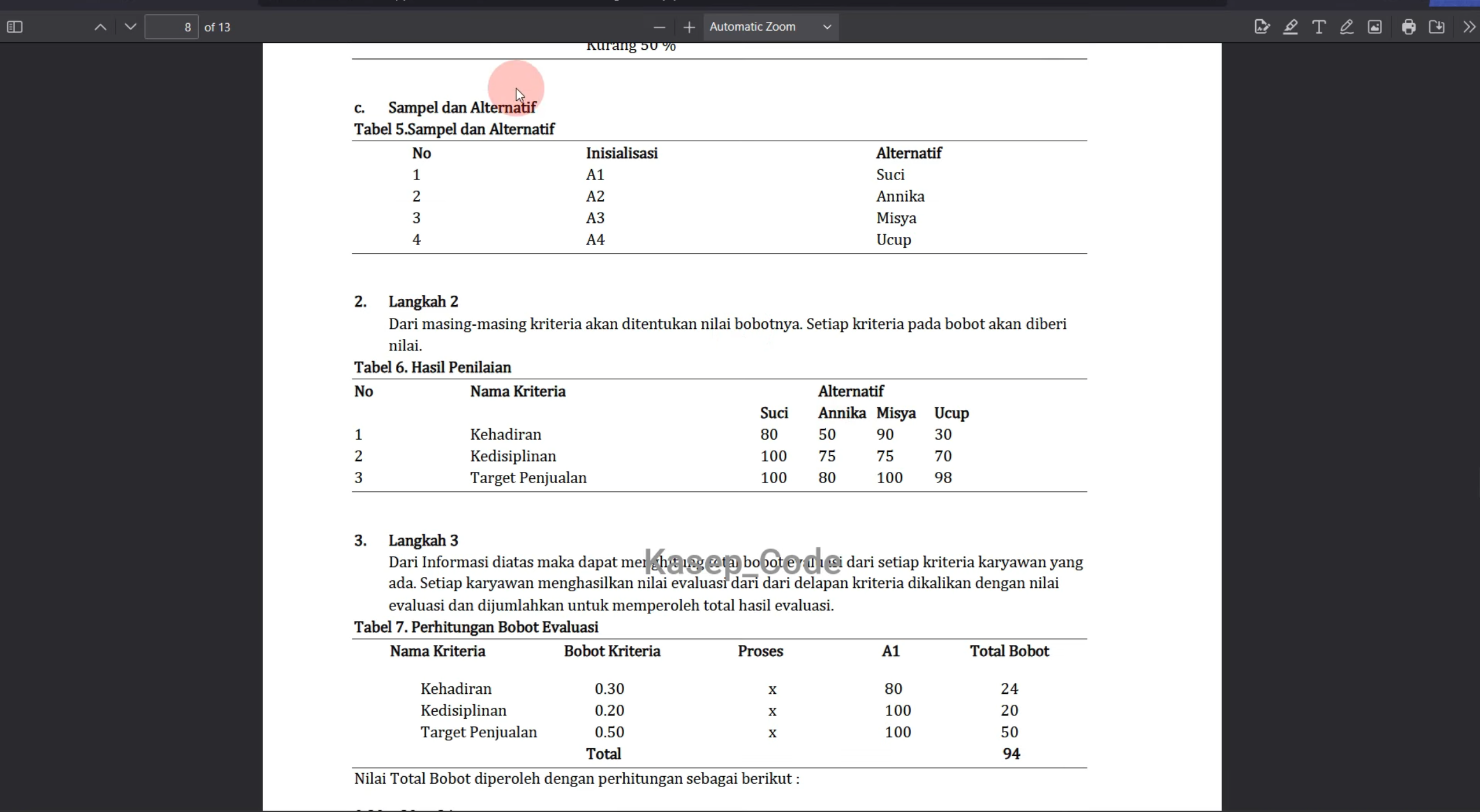Click 'Annika' in the Tabel 5 Alternatif column
1480x812 pixels.
900,196
